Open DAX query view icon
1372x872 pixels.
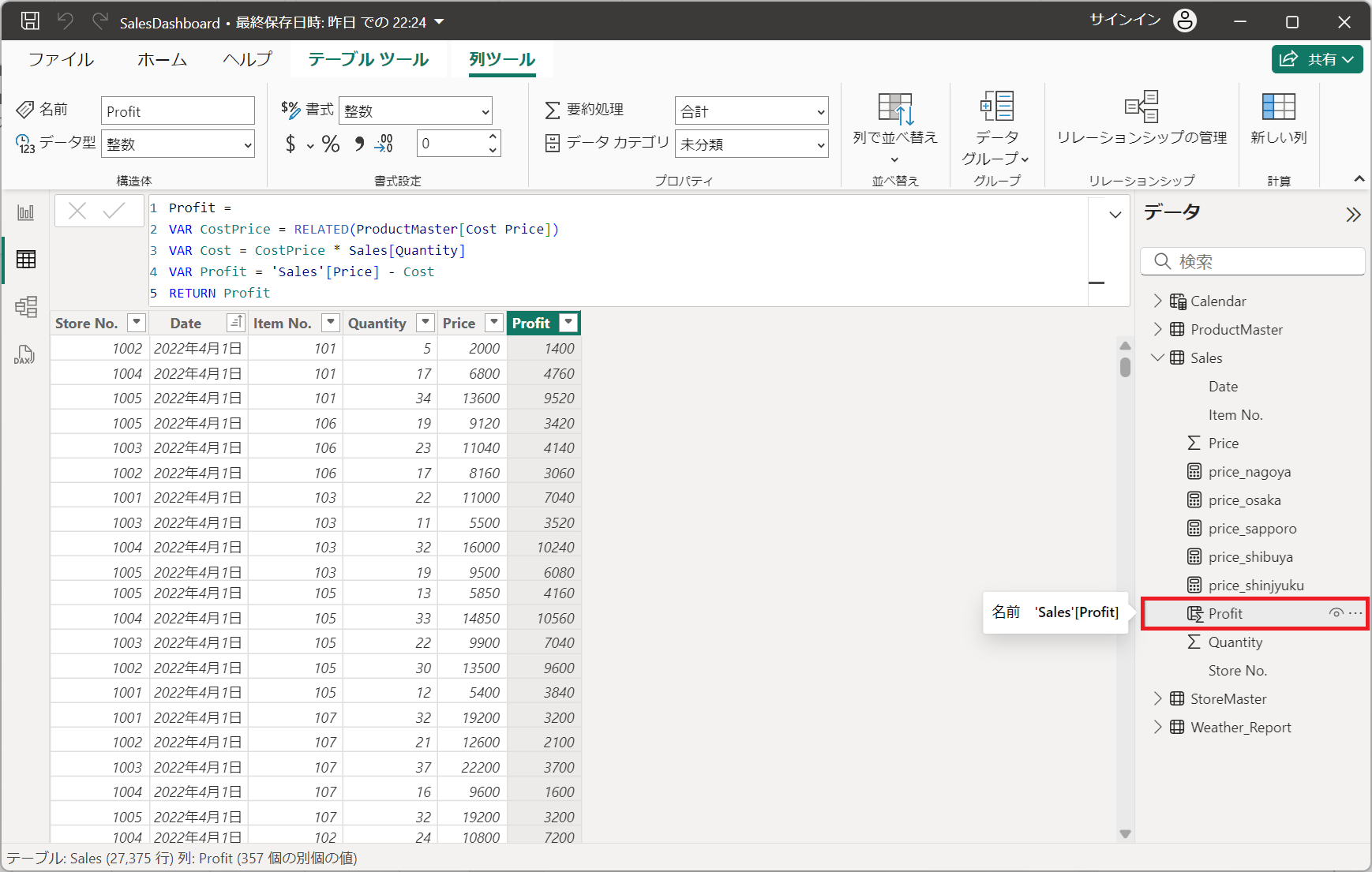pyautogui.click(x=24, y=354)
